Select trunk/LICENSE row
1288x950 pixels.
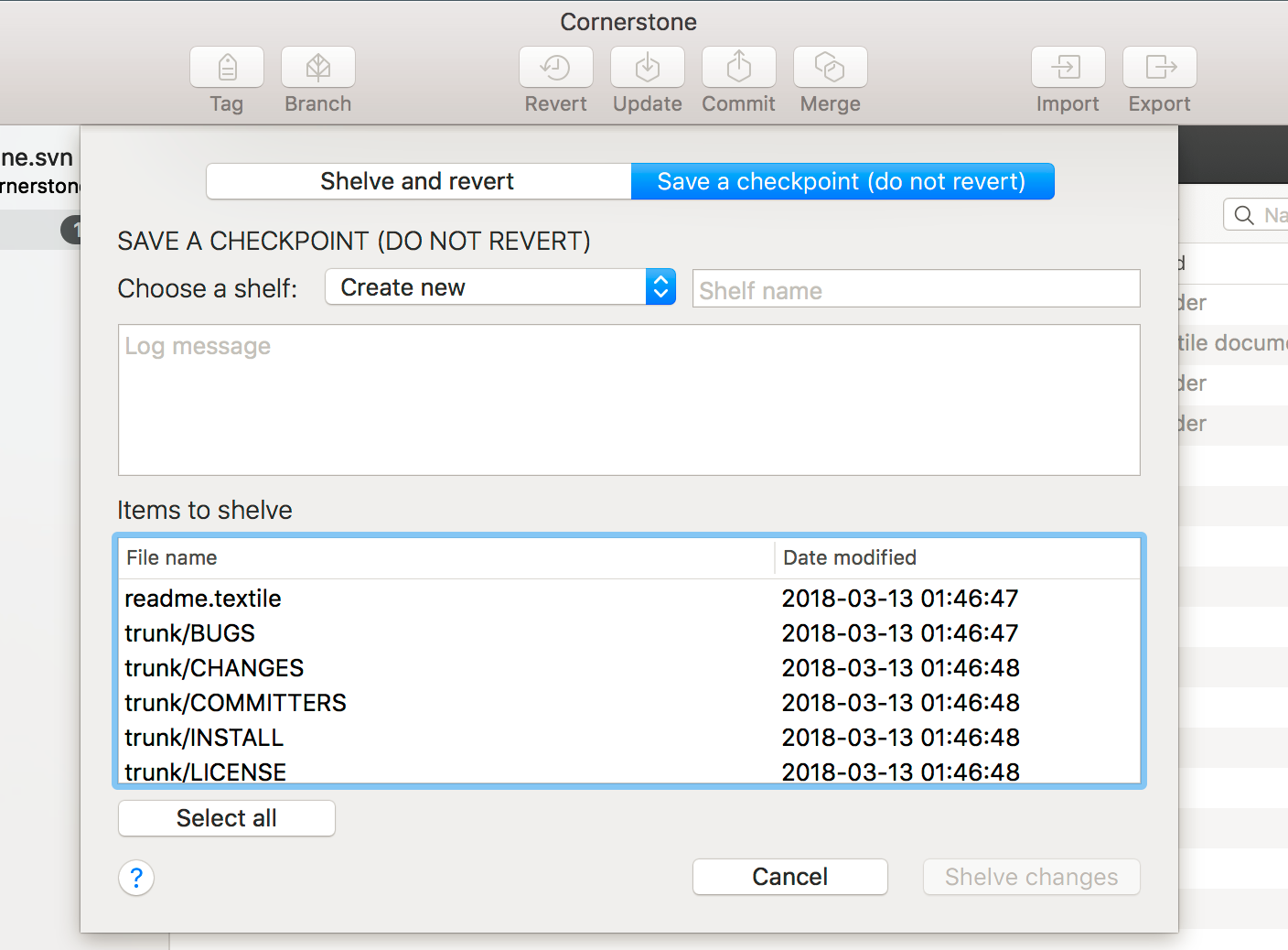pos(629,772)
